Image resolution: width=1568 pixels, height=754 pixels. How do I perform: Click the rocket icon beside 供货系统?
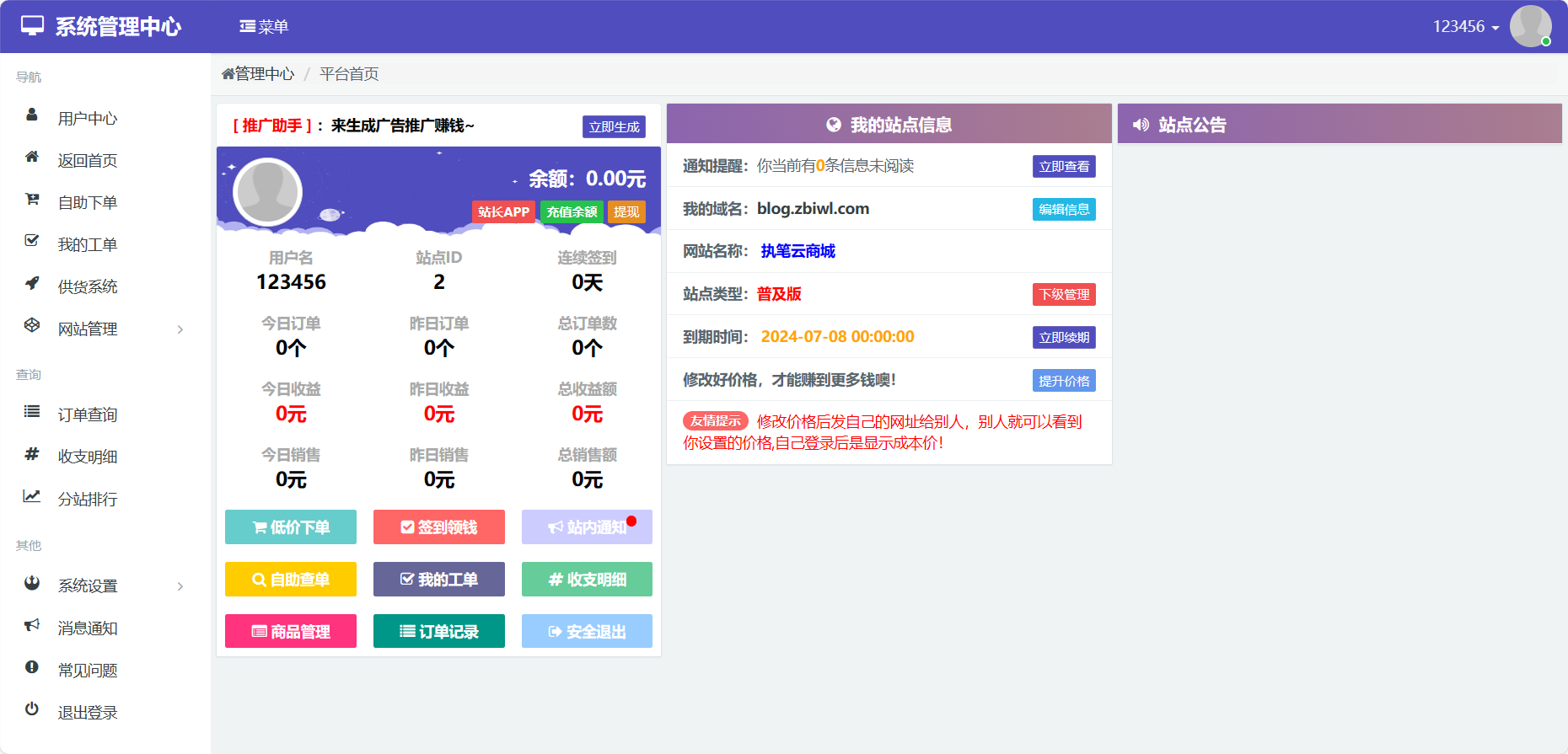coord(32,283)
